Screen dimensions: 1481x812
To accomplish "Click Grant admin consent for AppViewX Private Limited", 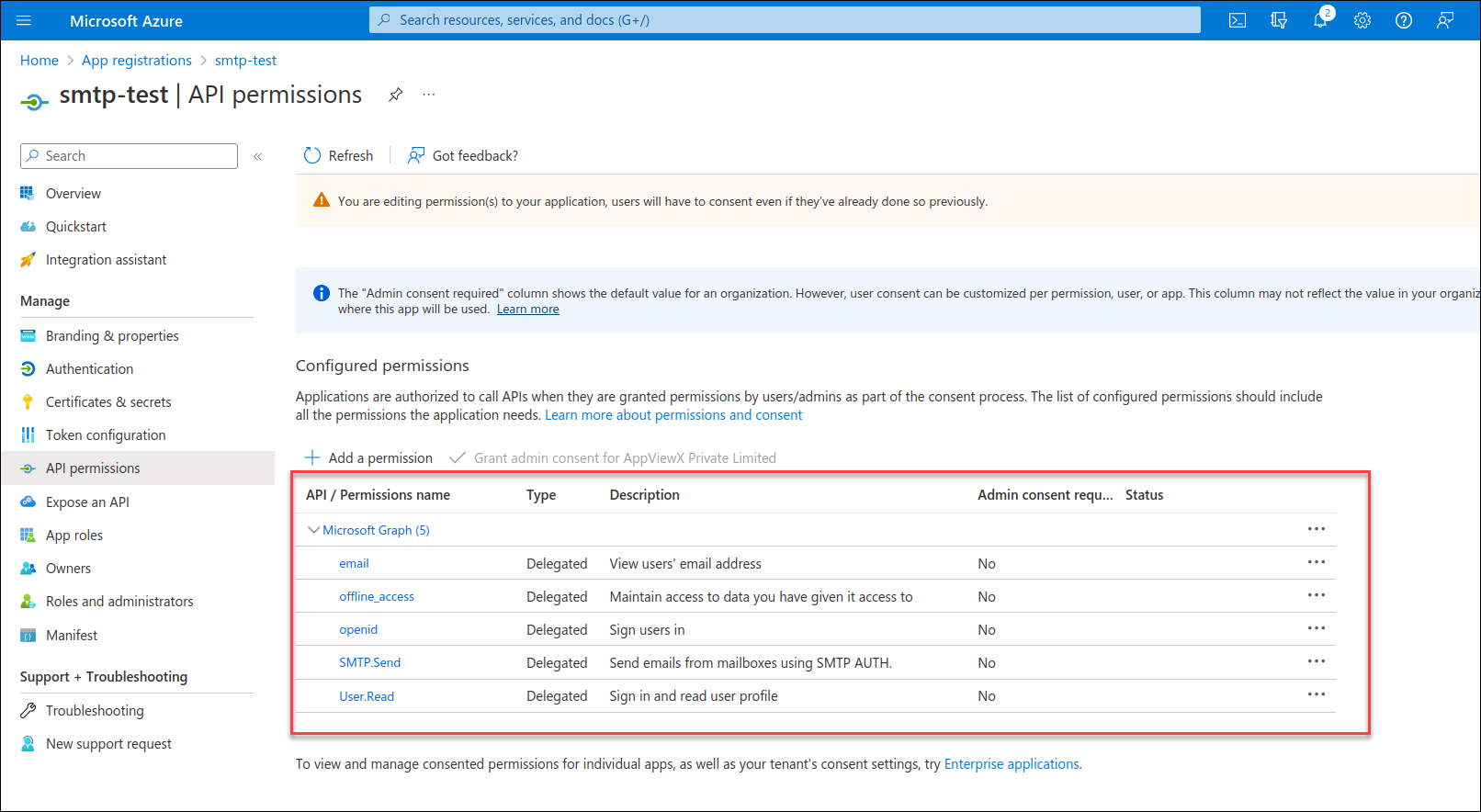I will pos(613,457).
